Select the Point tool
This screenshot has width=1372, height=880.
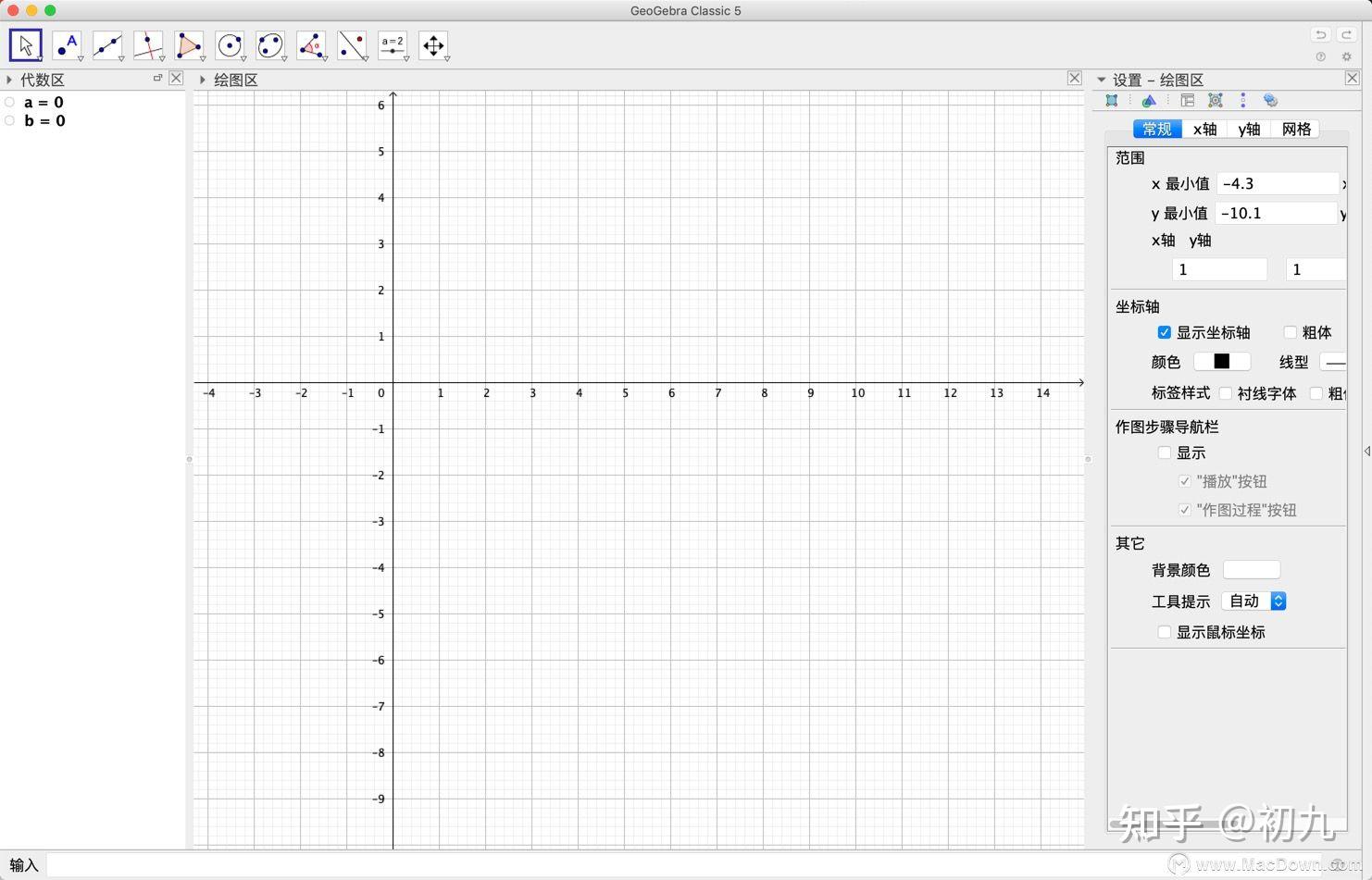(x=67, y=45)
